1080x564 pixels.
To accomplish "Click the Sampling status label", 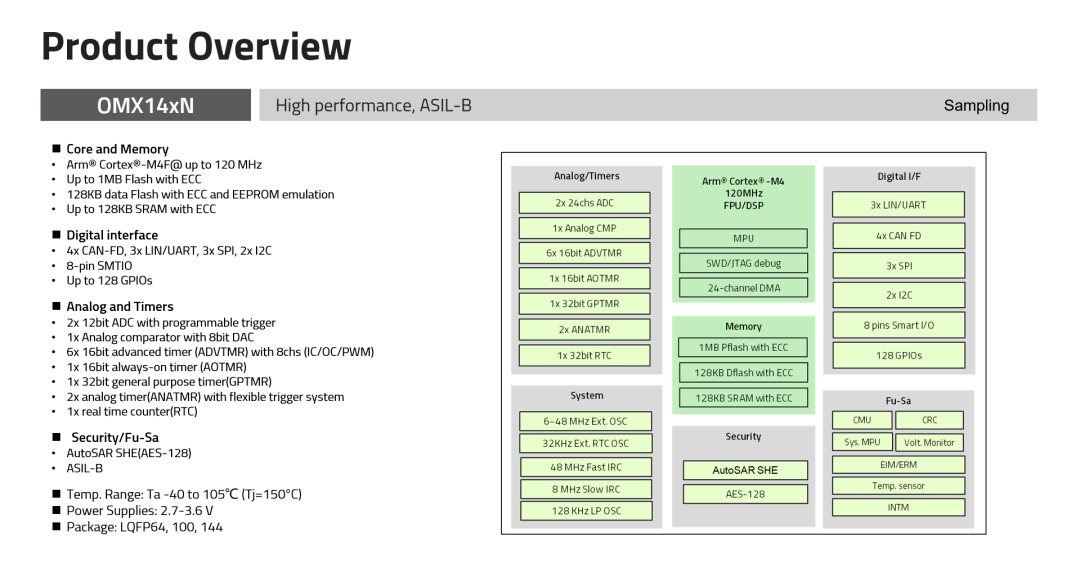I will click(976, 105).
